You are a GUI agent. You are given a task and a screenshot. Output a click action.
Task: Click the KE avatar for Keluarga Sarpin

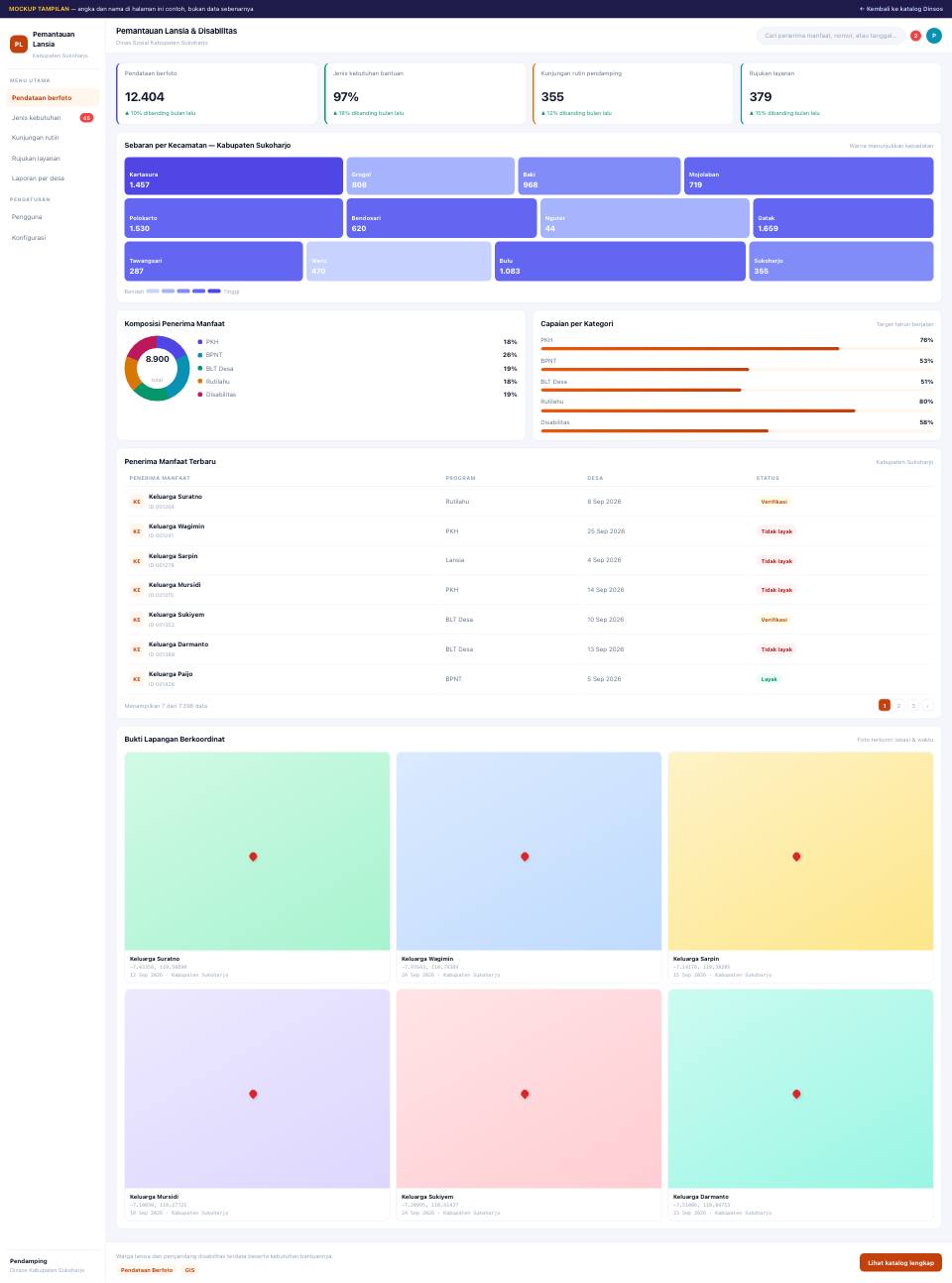click(137, 561)
